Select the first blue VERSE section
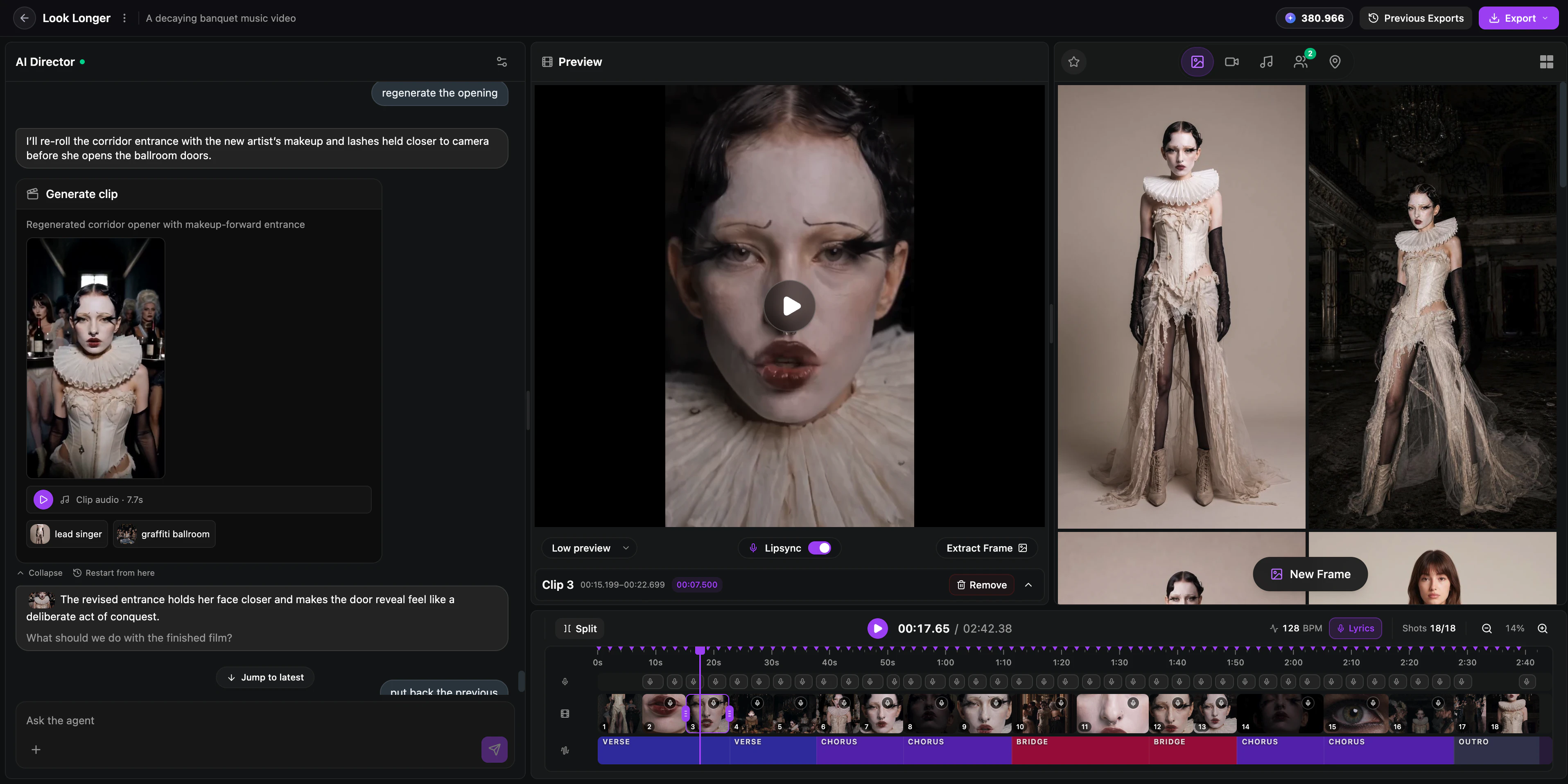 tap(663, 750)
